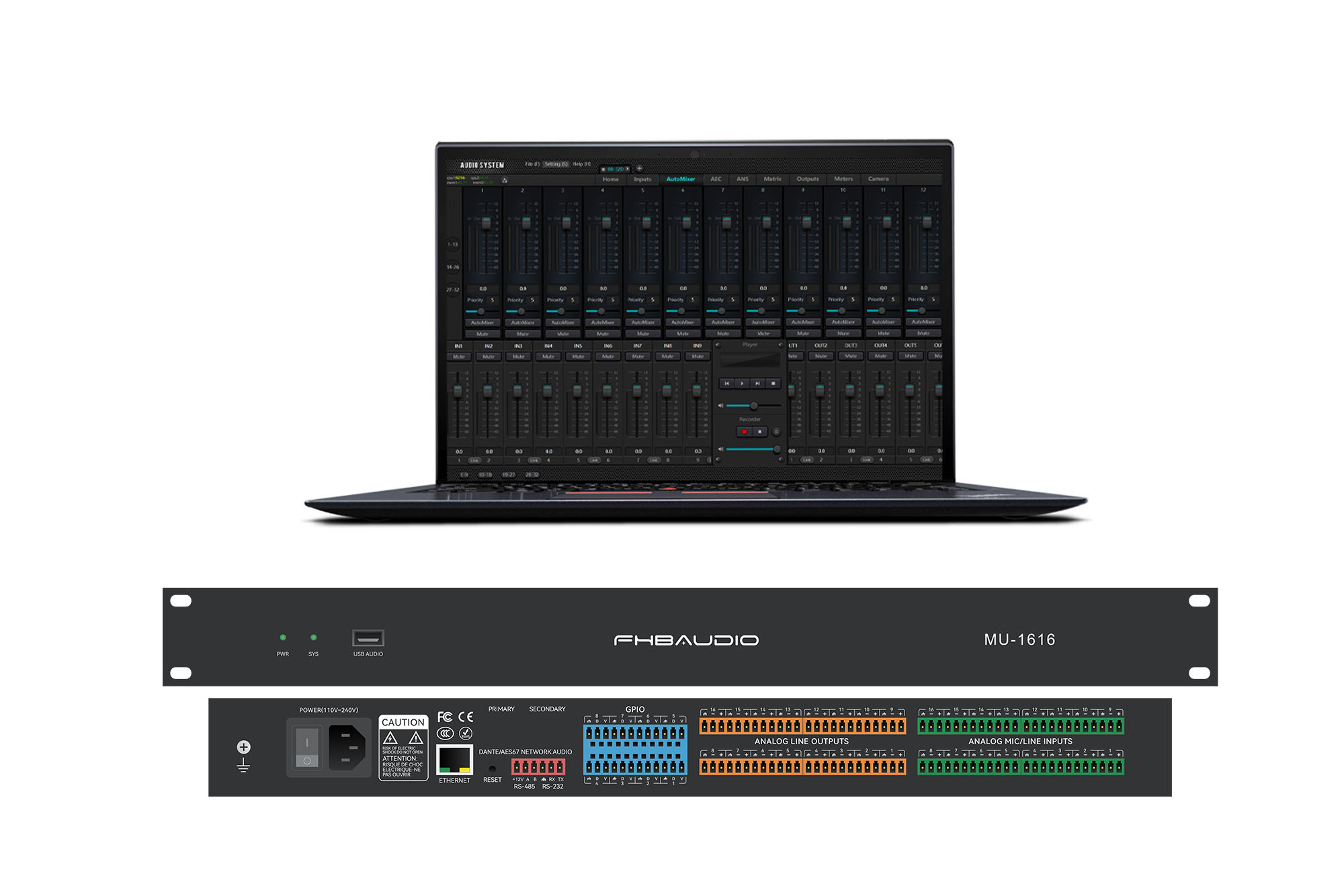The image size is (1344, 896).
Task: Click the Player volume speaker icon
Action: pyautogui.click(x=721, y=406)
